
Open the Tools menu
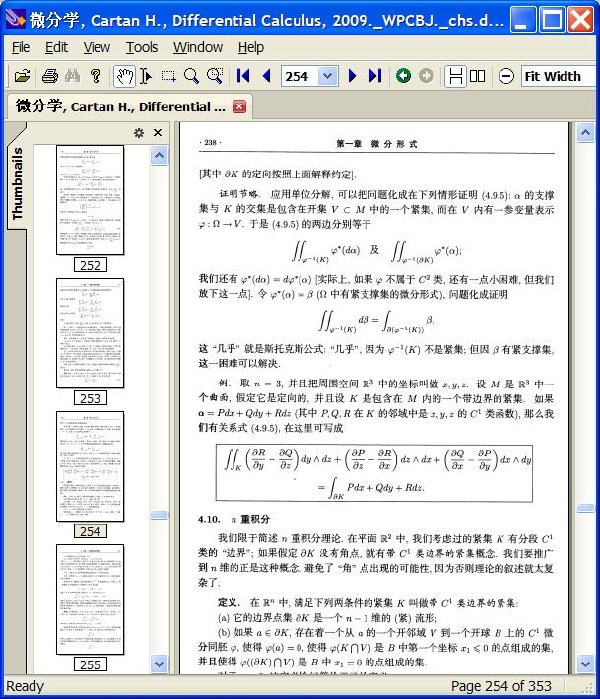[142, 47]
